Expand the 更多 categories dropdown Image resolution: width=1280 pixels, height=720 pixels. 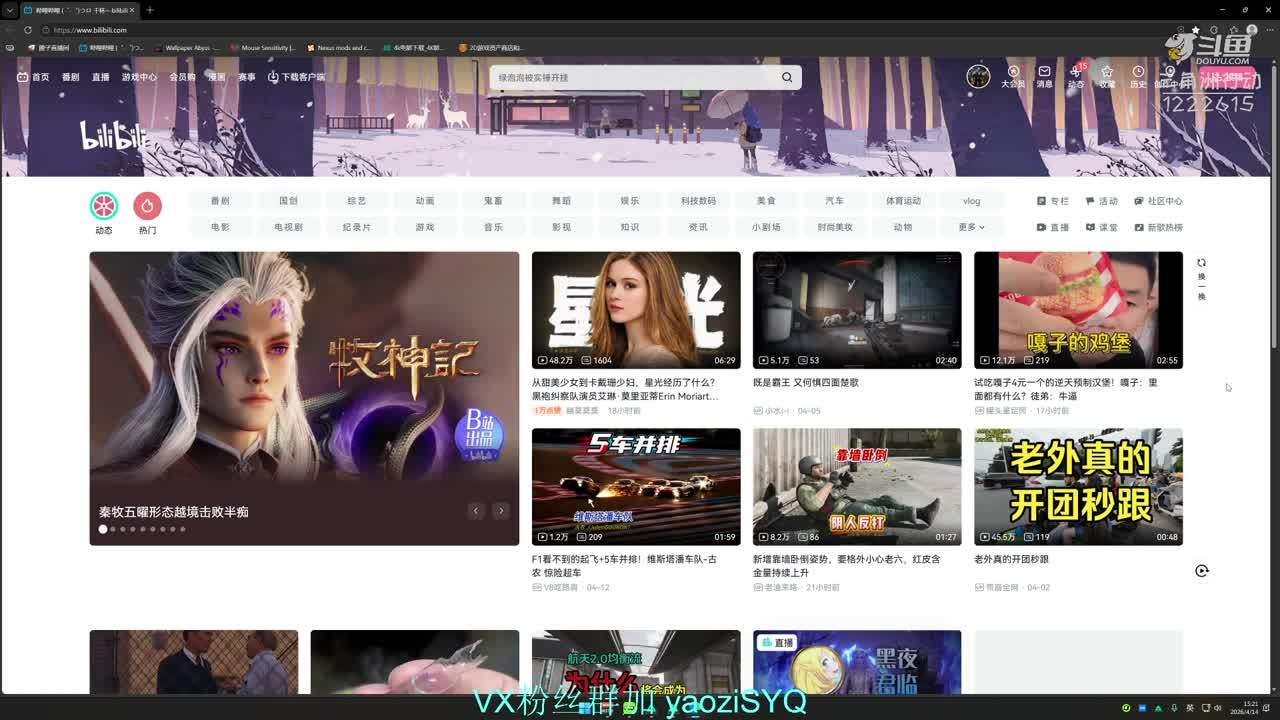tap(971, 227)
